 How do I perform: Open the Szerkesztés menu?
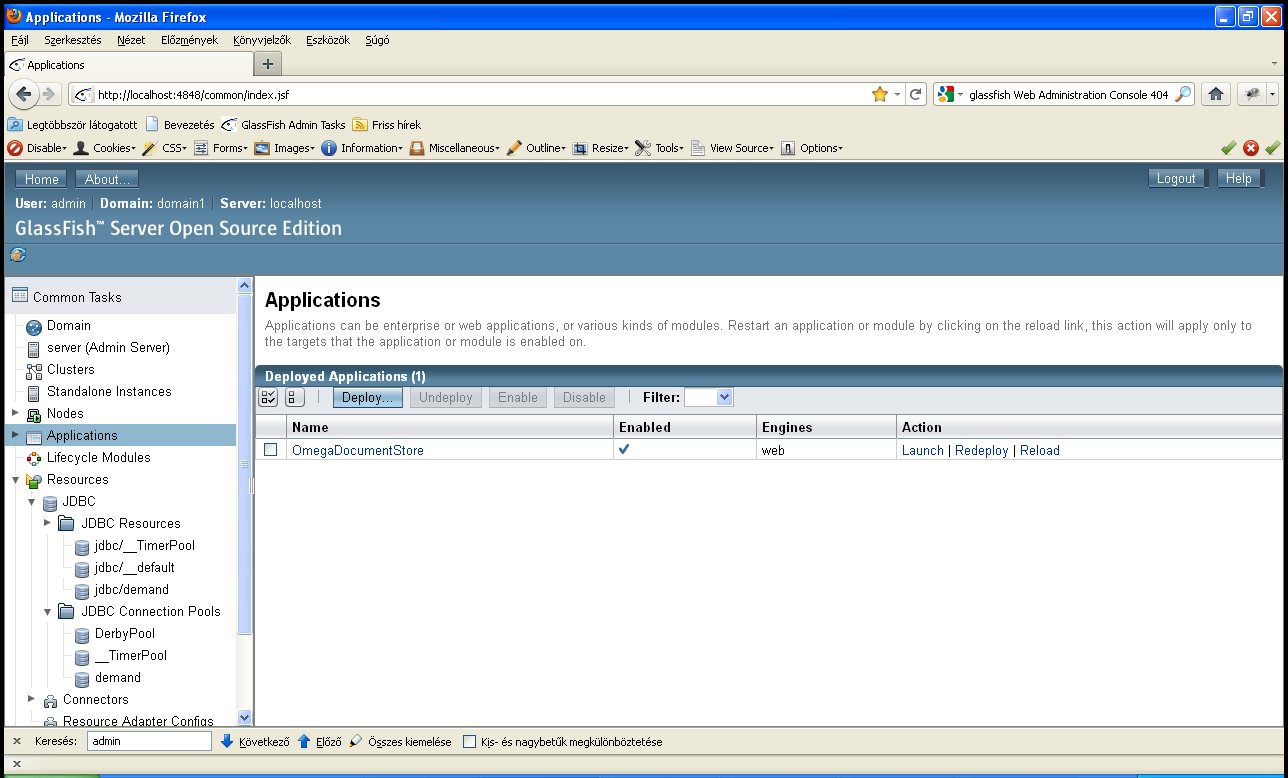[73, 40]
